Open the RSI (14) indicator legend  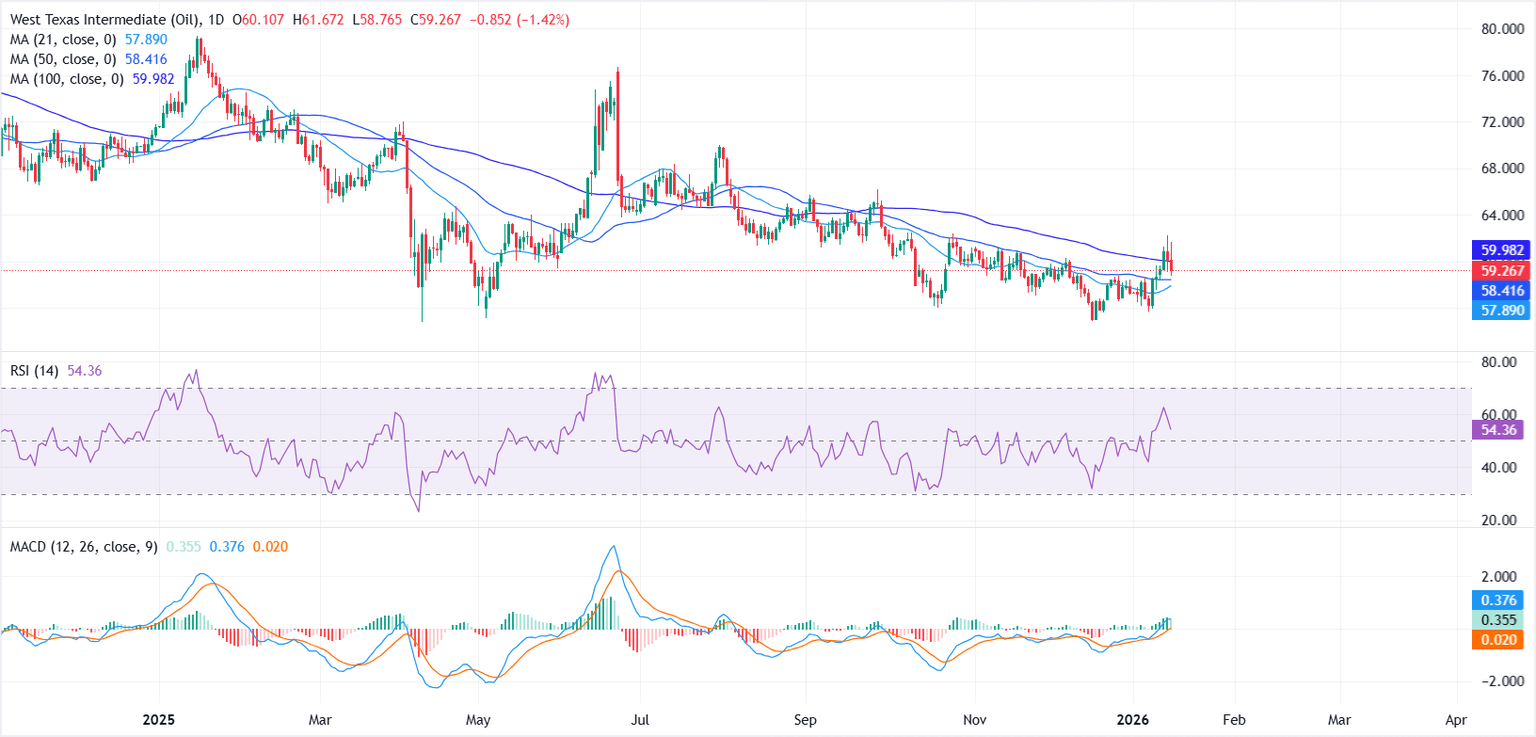pos(32,371)
